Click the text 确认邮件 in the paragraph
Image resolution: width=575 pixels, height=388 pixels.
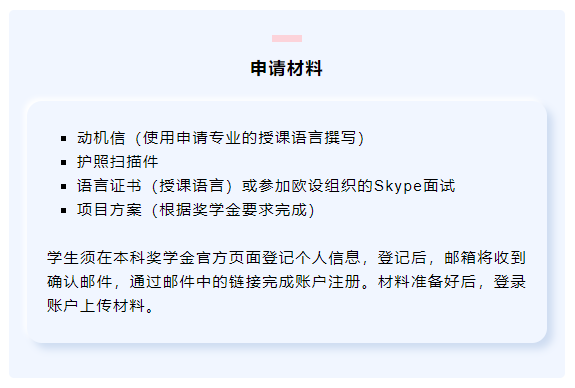click(79, 282)
